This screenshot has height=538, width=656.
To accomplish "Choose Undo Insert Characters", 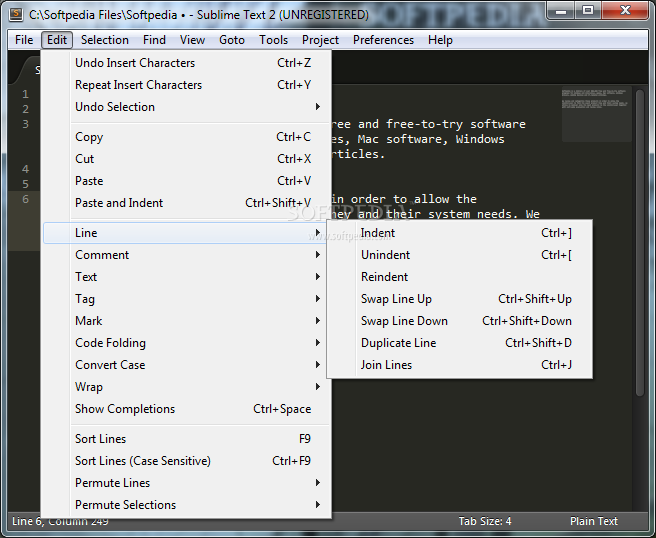I will (187, 63).
